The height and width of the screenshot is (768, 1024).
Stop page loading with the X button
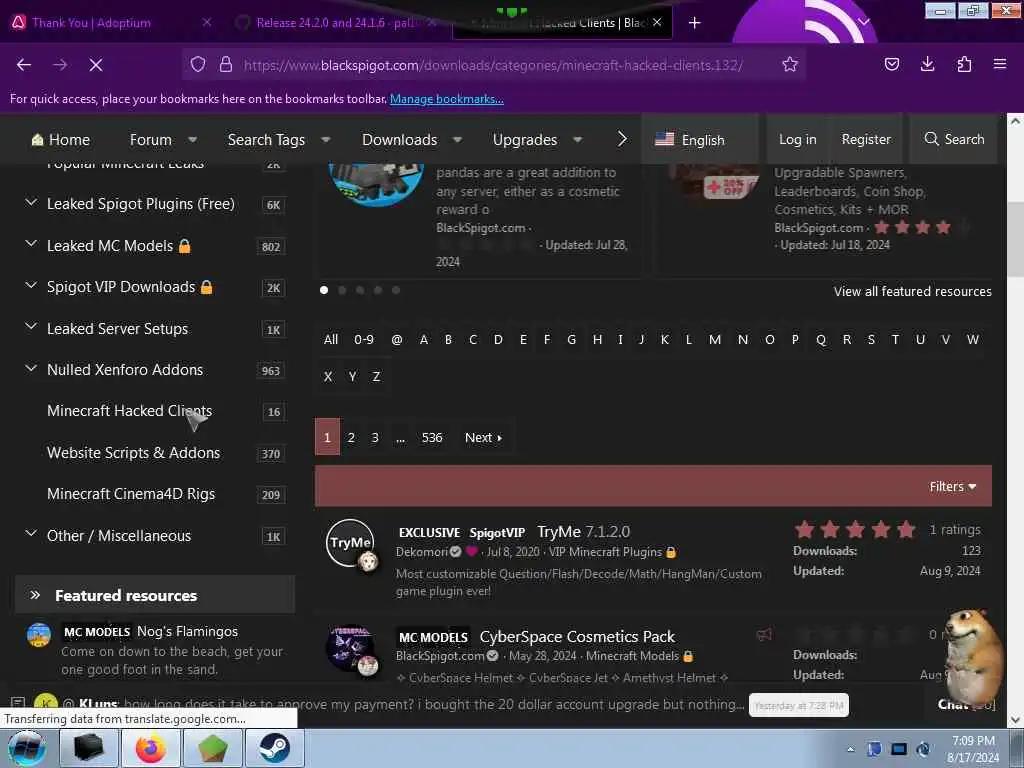pos(95,65)
